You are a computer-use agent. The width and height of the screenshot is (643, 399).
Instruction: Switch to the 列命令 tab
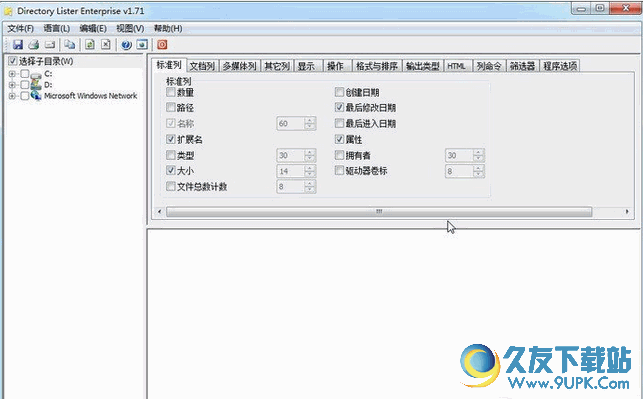(489, 66)
